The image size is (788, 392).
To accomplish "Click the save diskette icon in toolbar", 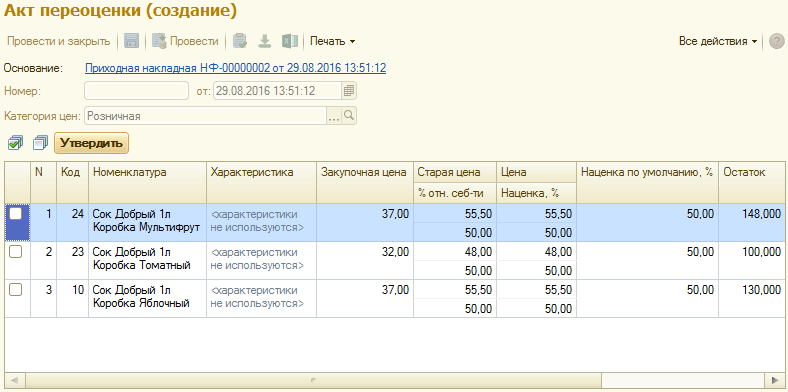I will (131, 41).
